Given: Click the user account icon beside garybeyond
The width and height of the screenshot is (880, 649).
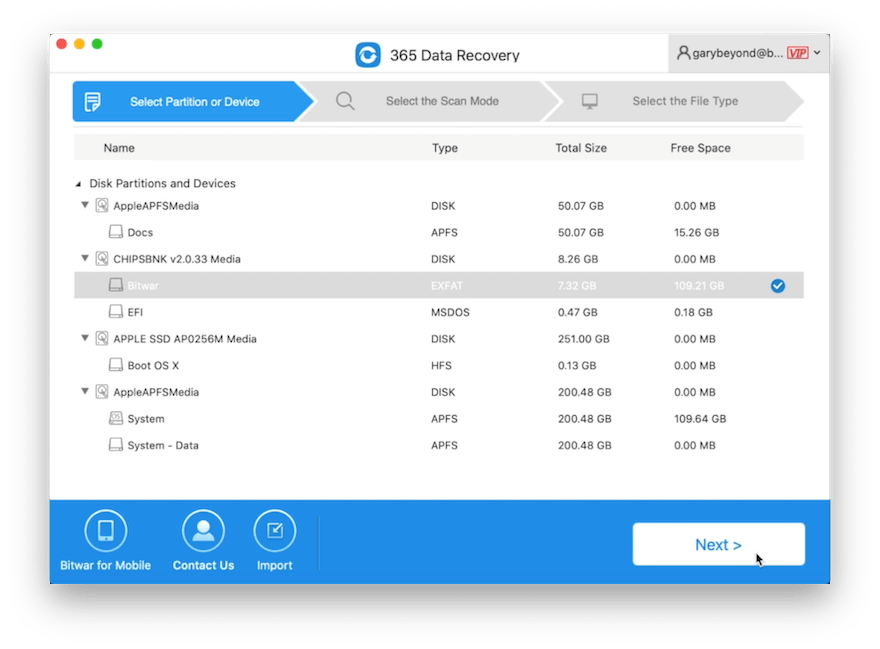Looking at the screenshot, I should point(683,53).
